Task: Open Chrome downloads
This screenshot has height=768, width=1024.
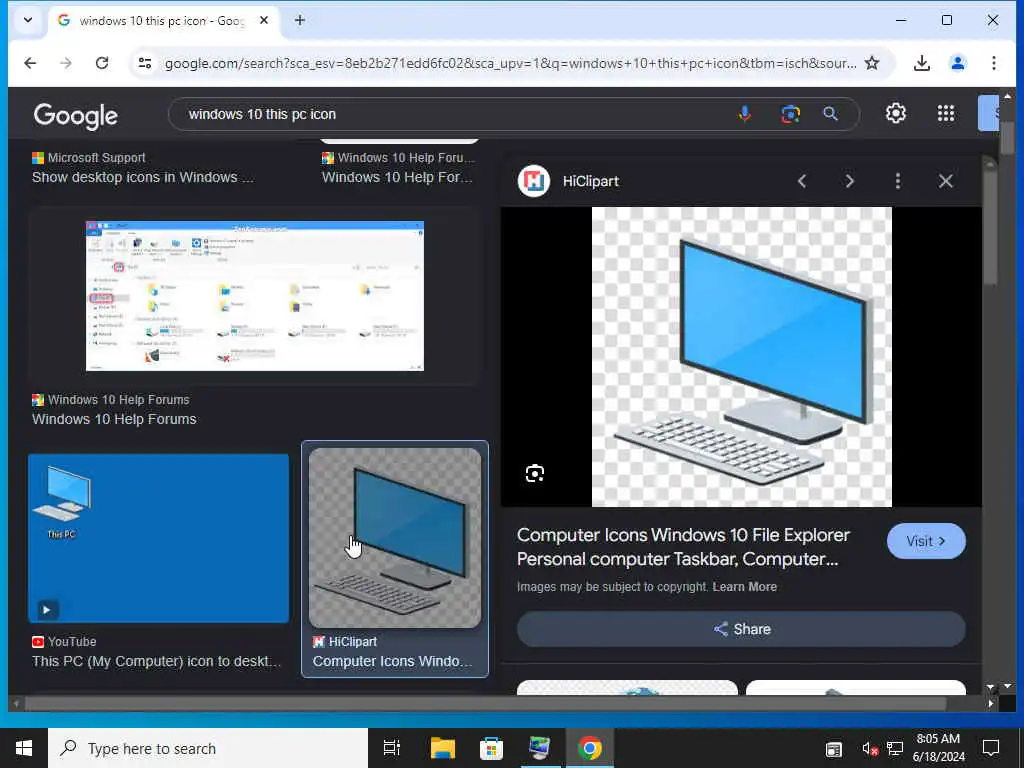Action: 921,63
